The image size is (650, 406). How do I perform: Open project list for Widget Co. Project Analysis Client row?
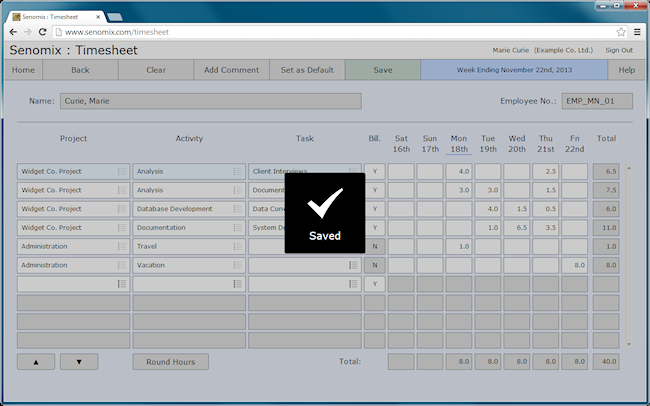pos(121,171)
